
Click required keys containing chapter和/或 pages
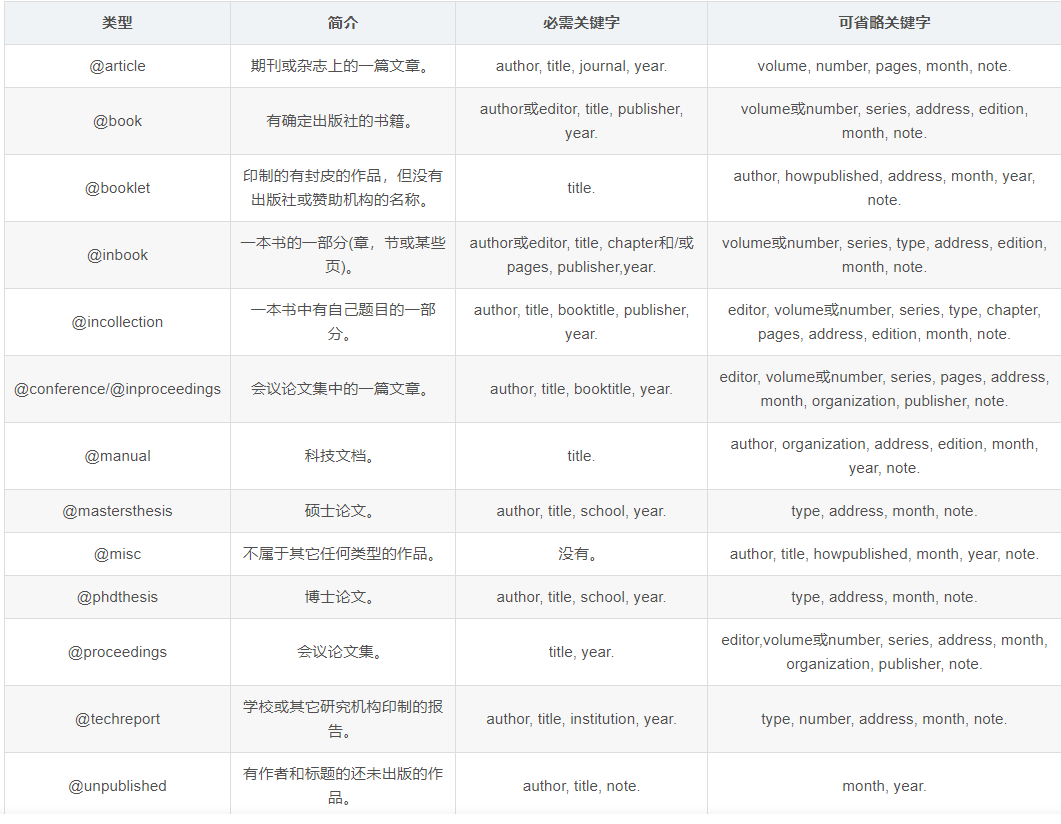tap(581, 255)
